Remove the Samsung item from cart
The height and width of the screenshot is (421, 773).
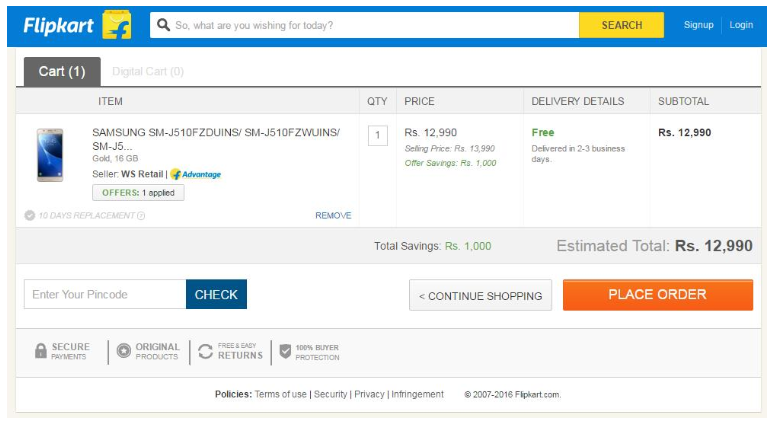333,215
